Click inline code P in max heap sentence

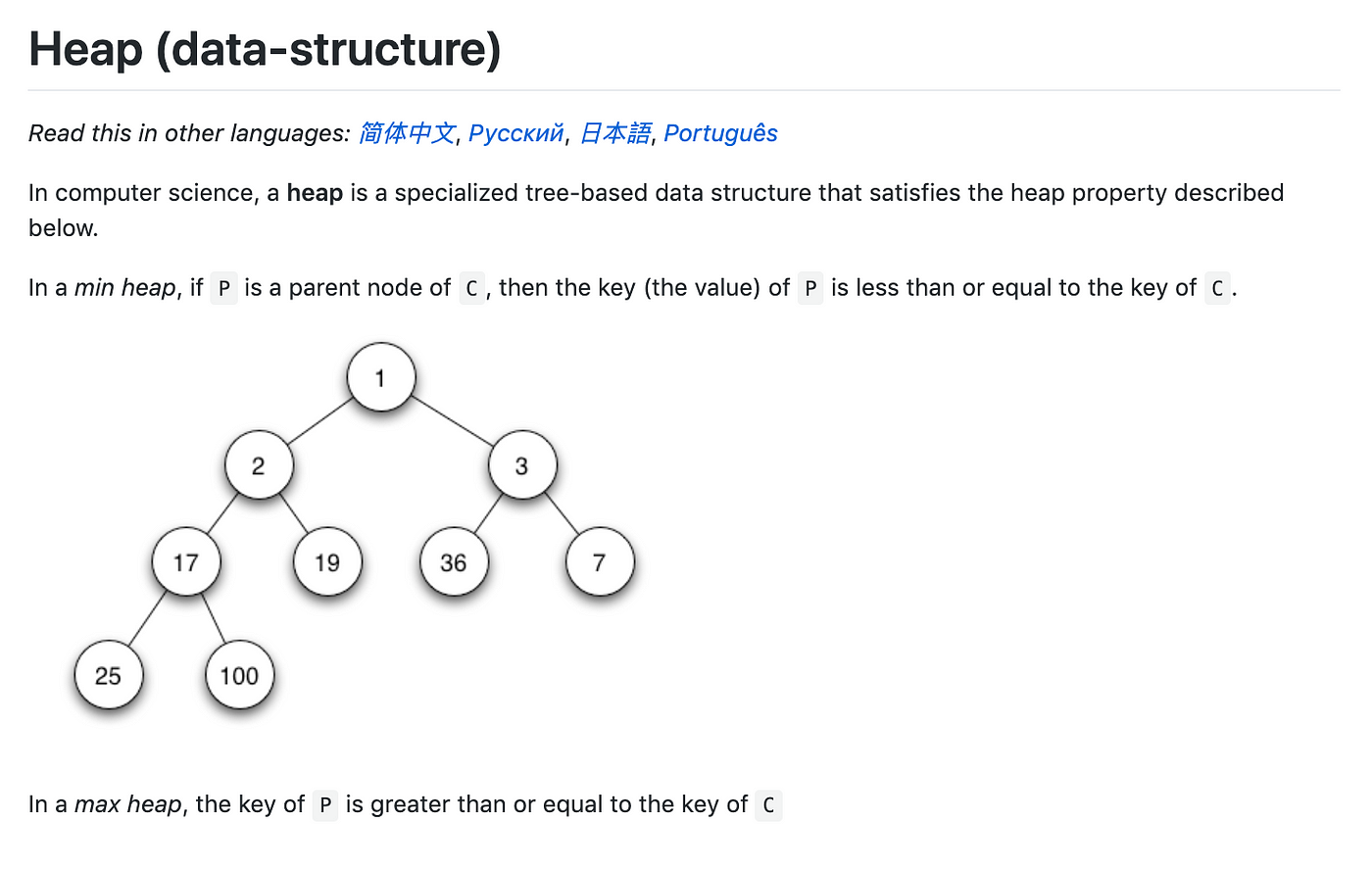click(x=325, y=805)
